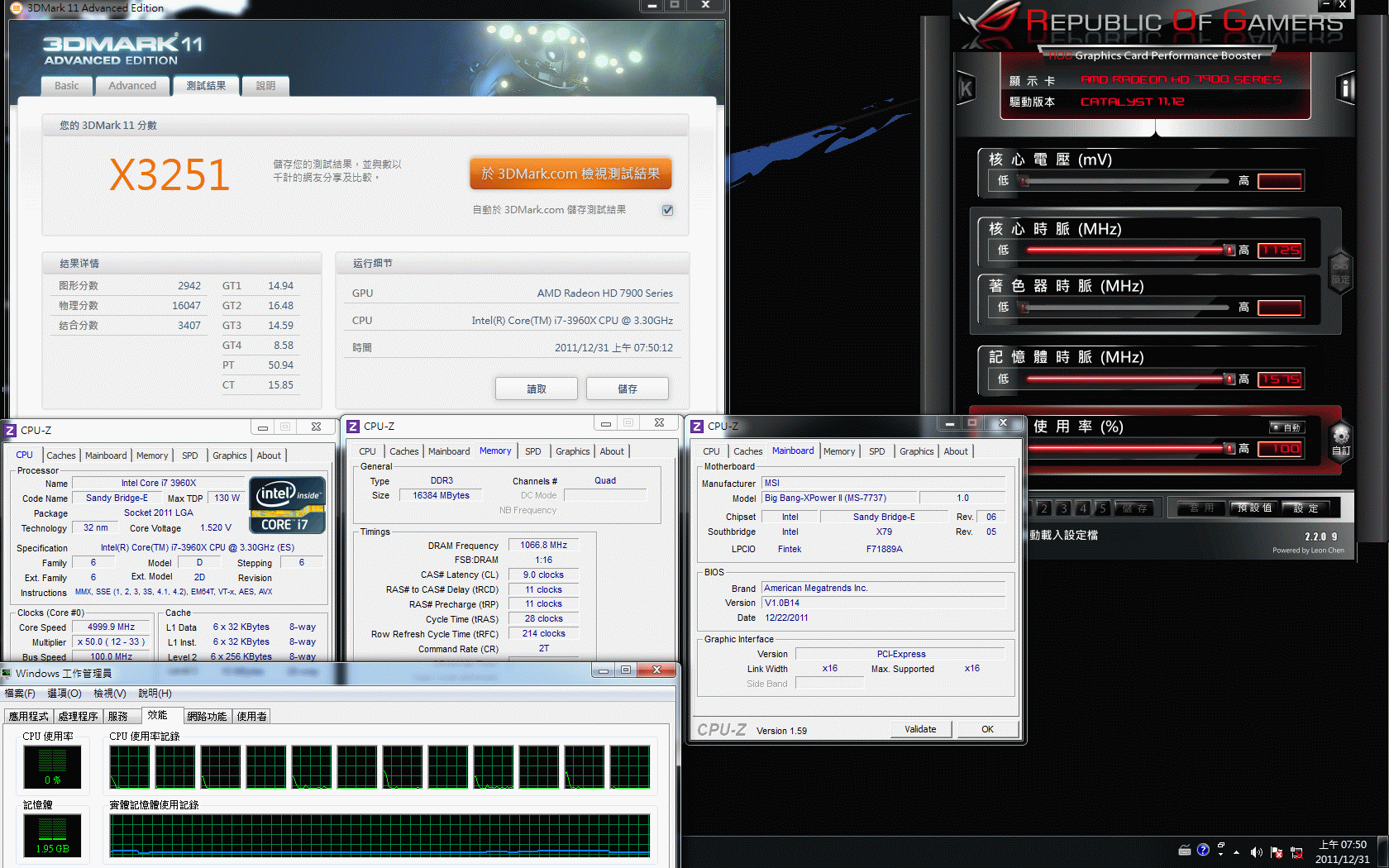Click the blue help icon in taskbar
1389x868 pixels.
[x=1203, y=850]
